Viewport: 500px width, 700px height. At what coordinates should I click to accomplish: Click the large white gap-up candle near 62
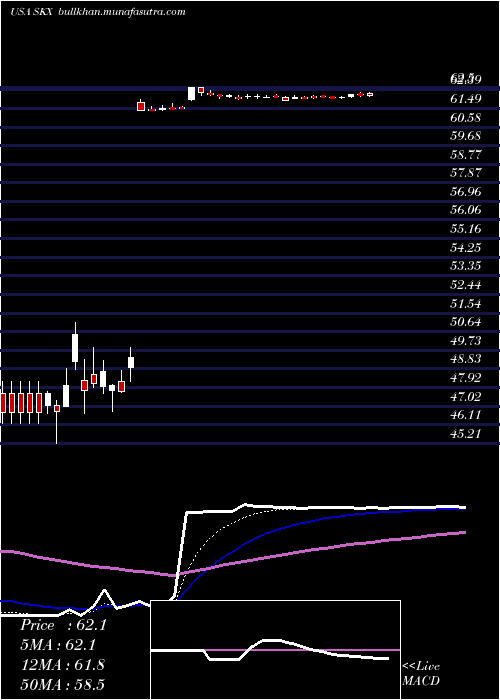point(192,93)
